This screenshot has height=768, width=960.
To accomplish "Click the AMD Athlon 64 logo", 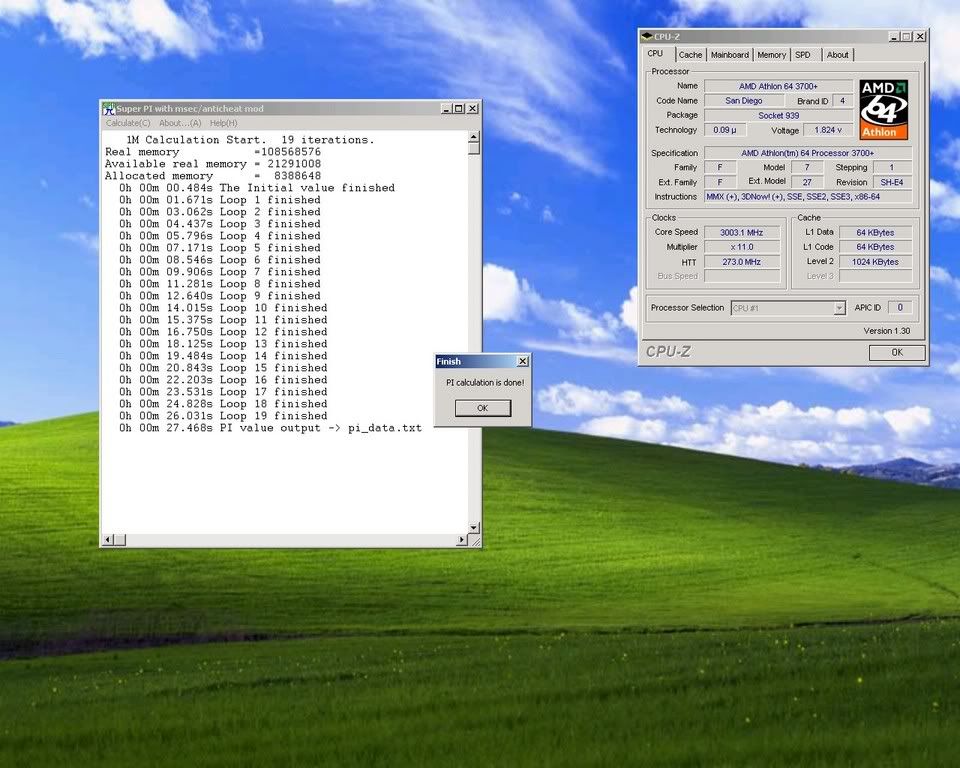I will 883,110.
